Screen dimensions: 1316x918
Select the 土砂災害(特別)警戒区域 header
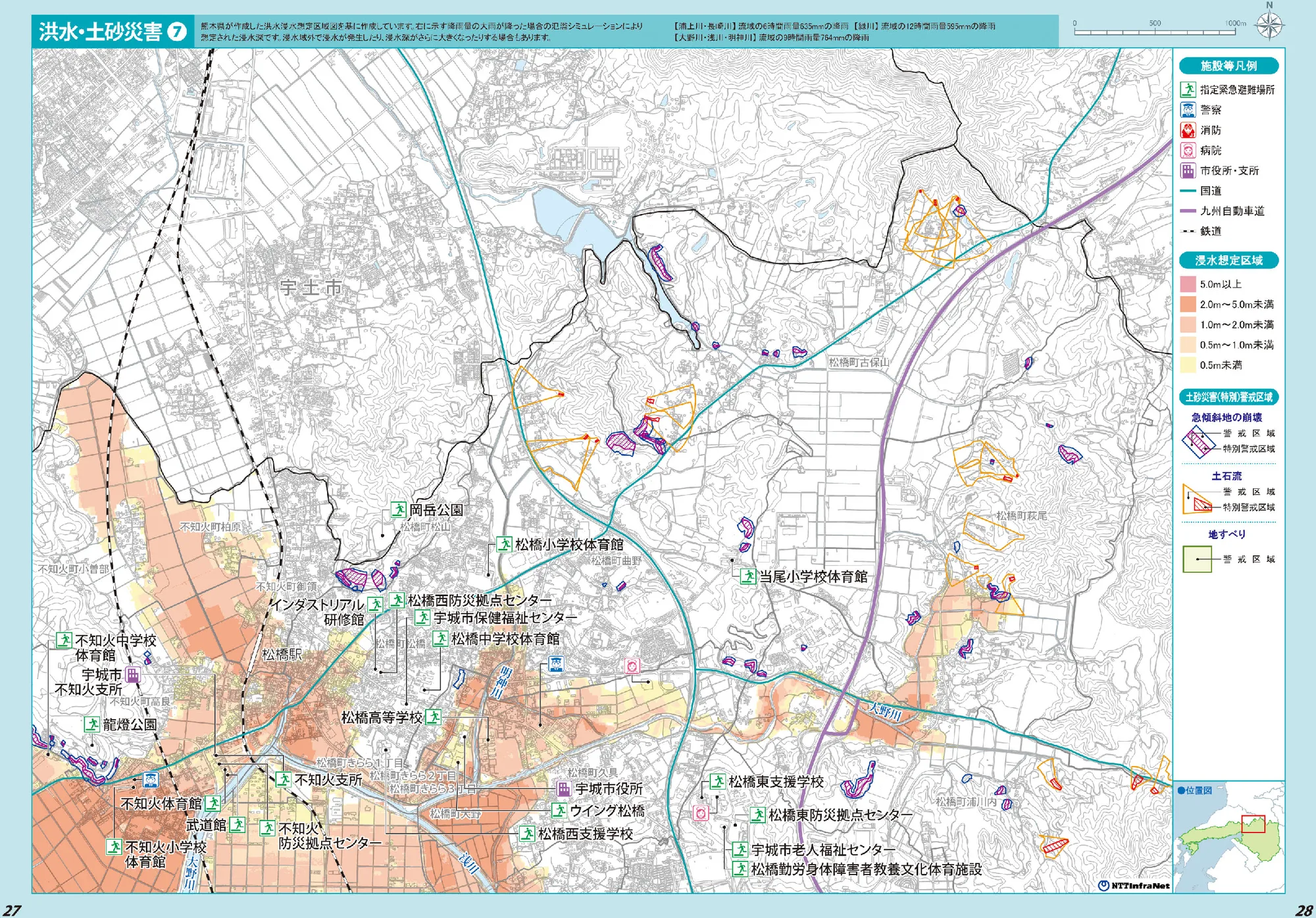1228,397
